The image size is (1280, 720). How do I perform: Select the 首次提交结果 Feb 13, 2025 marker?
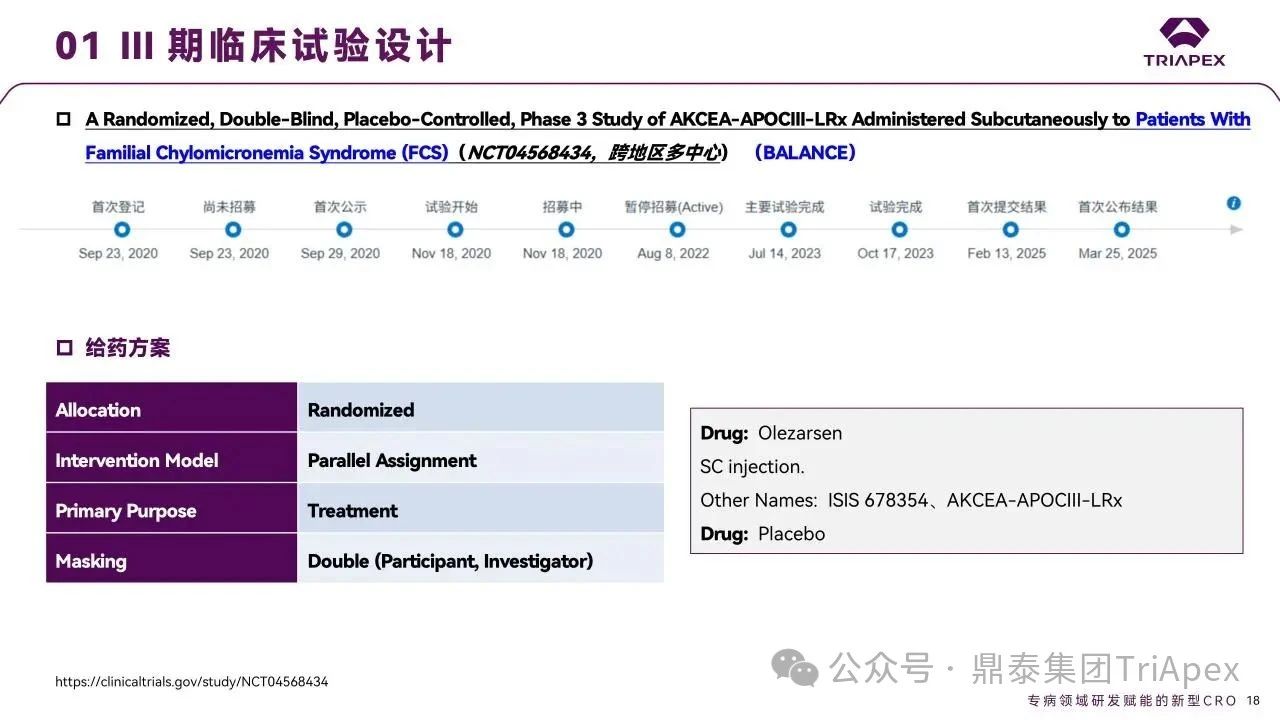pyautogui.click(x=1009, y=230)
